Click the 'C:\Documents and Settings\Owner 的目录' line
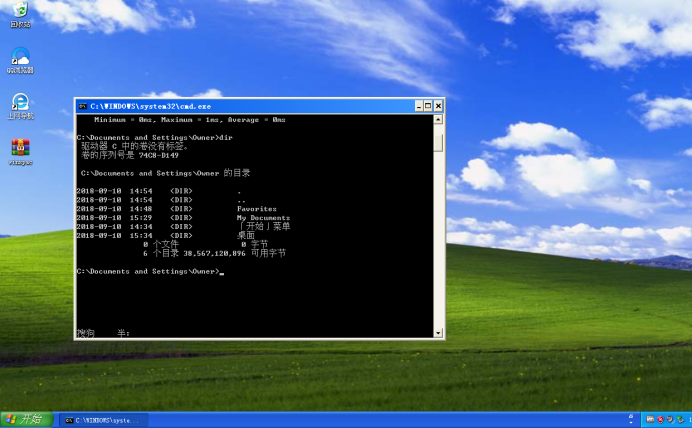Image resolution: width=692 pixels, height=428 pixels. pos(165,173)
